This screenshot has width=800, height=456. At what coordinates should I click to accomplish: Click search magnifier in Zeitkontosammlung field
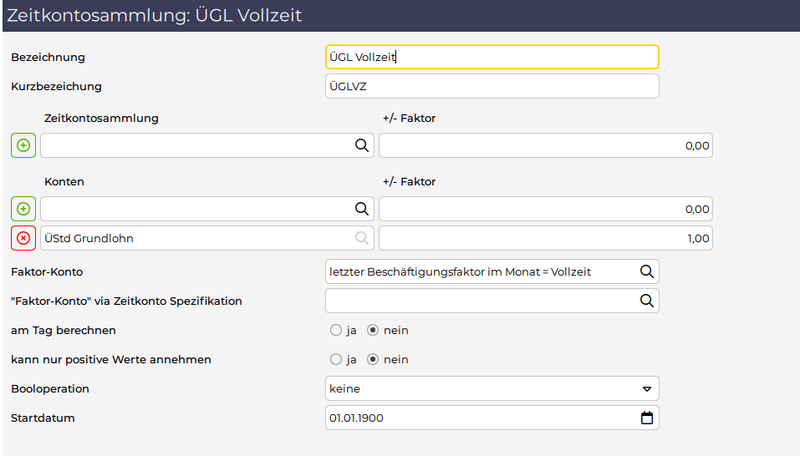[x=361, y=146]
